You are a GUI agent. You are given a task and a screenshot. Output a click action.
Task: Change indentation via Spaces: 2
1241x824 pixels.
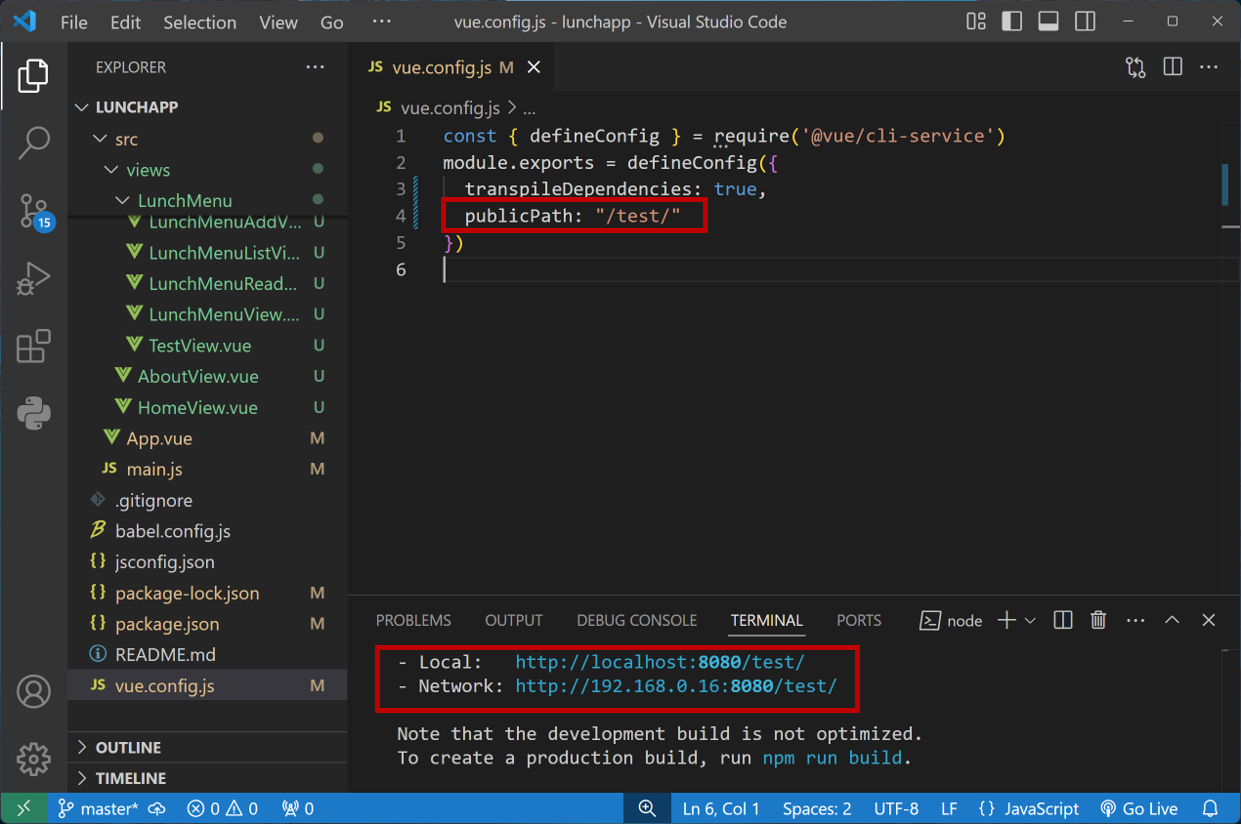tap(817, 809)
